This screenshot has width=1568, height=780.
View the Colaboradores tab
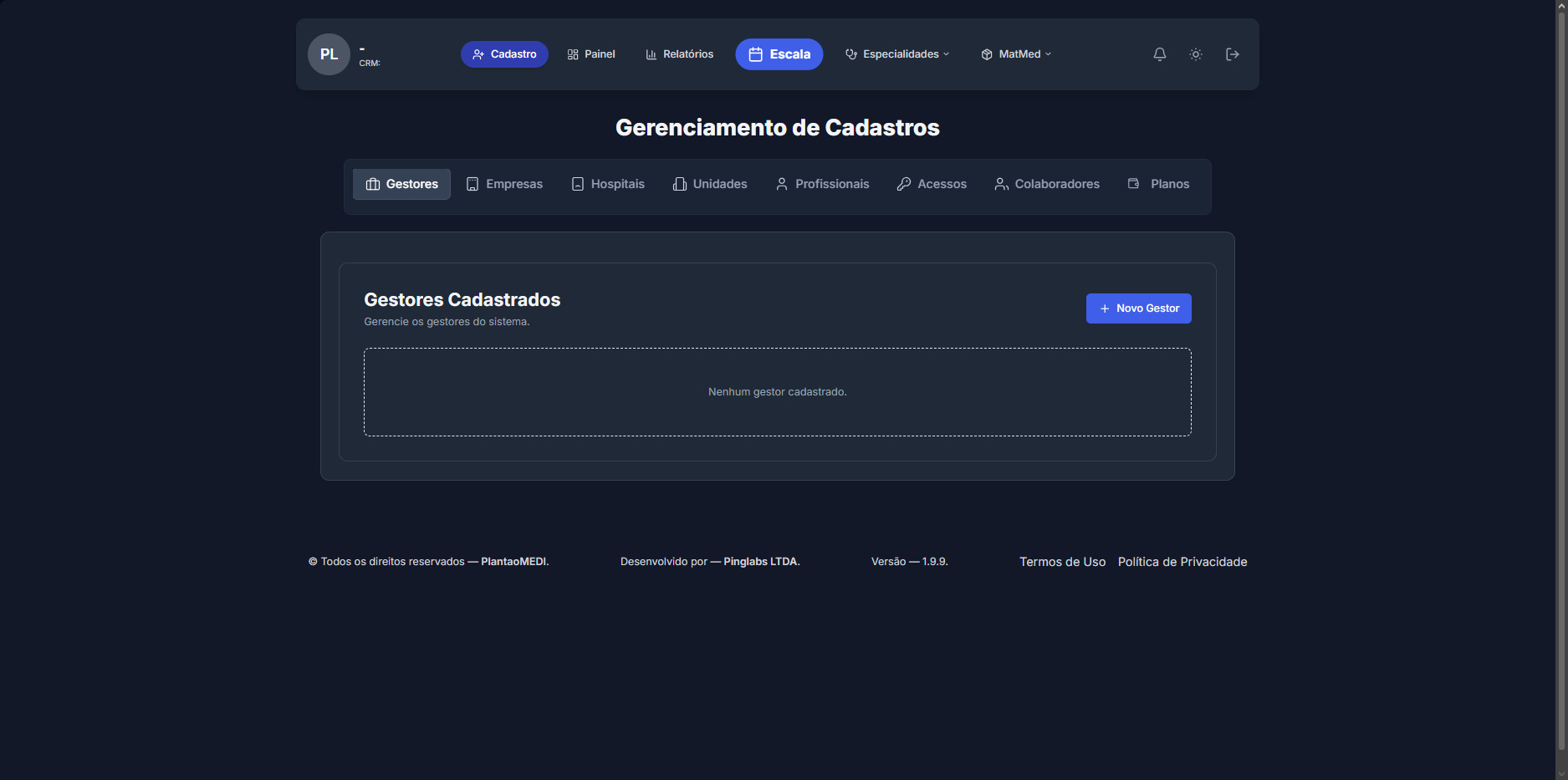point(1047,184)
